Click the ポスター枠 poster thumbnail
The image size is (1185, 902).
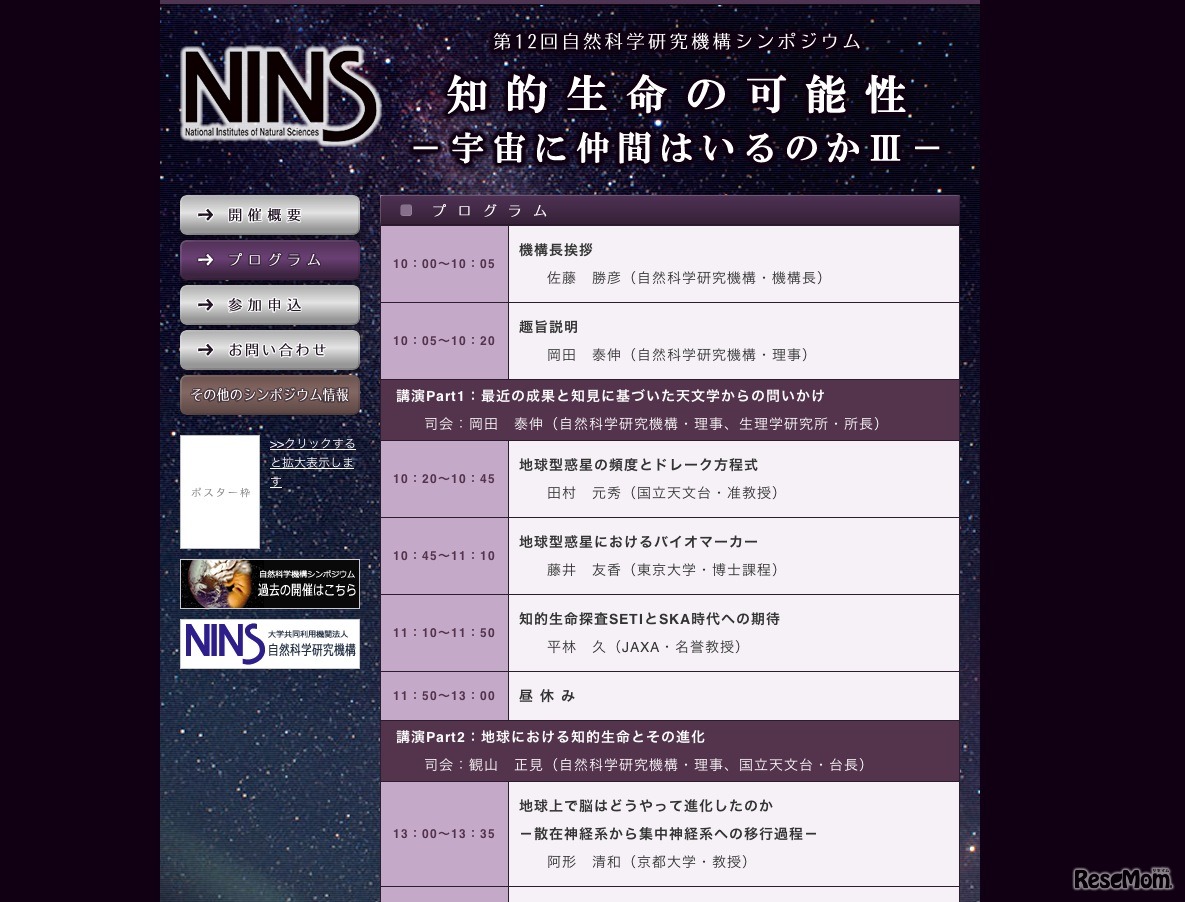[x=219, y=491]
